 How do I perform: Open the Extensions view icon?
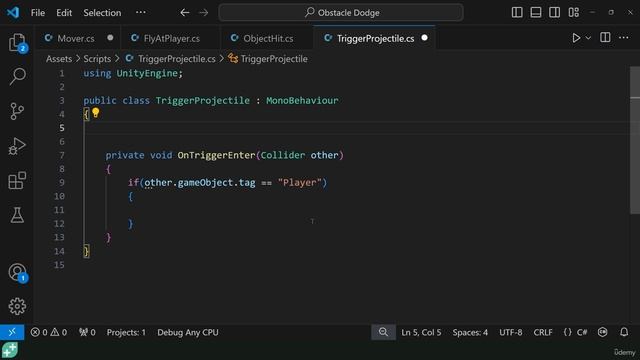pyautogui.click(x=17, y=180)
